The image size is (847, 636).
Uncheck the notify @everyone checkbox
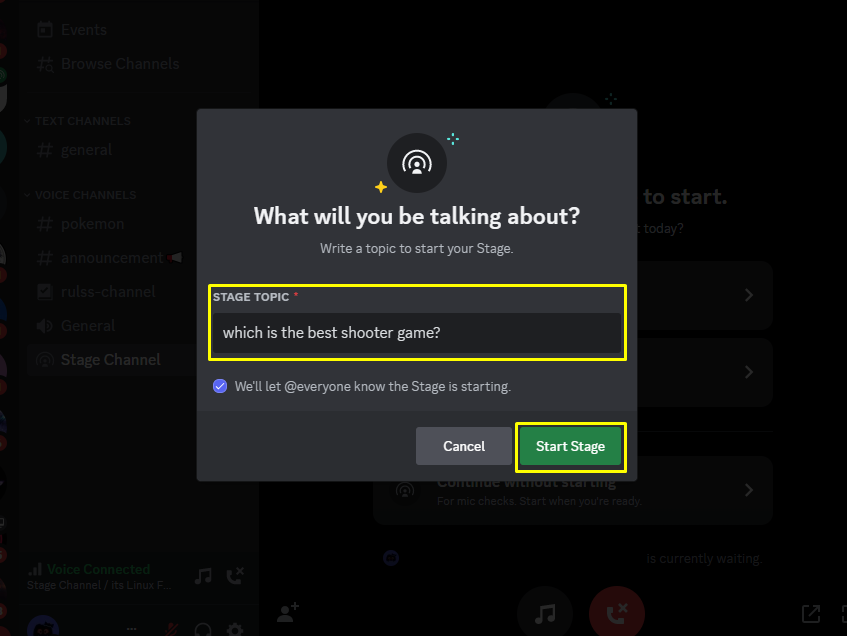click(x=220, y=386)
